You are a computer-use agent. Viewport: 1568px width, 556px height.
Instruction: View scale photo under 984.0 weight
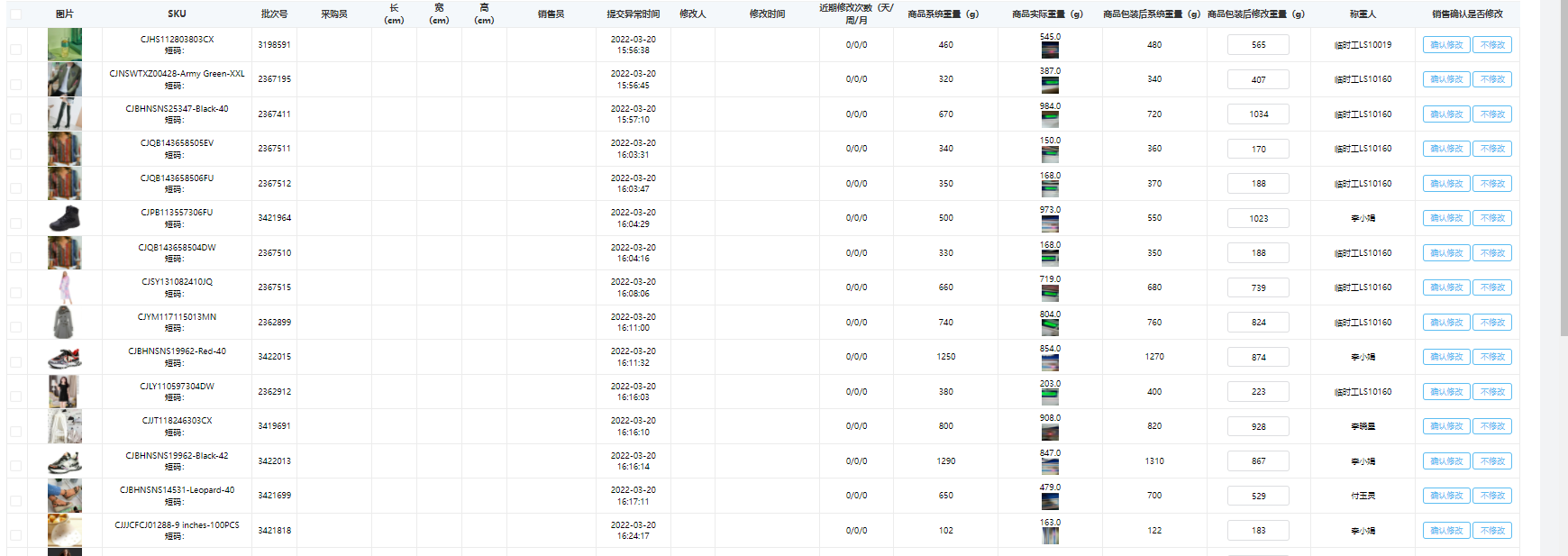[1050, 120]
